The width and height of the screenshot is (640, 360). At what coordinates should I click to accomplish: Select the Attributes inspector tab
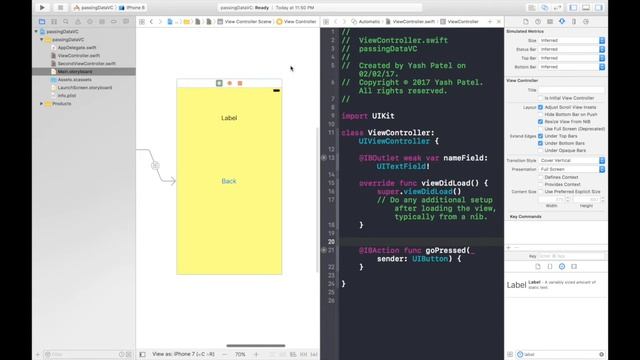(562, 22)
